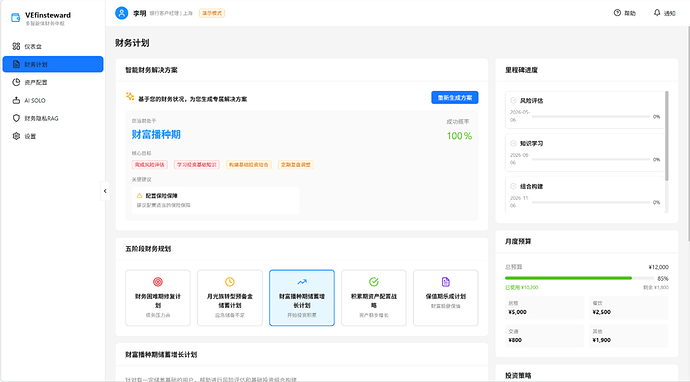Screen dimensions: 690x382
Task: Click the 其他 ¥1,900 budget tile
Action: pos(629,336)
